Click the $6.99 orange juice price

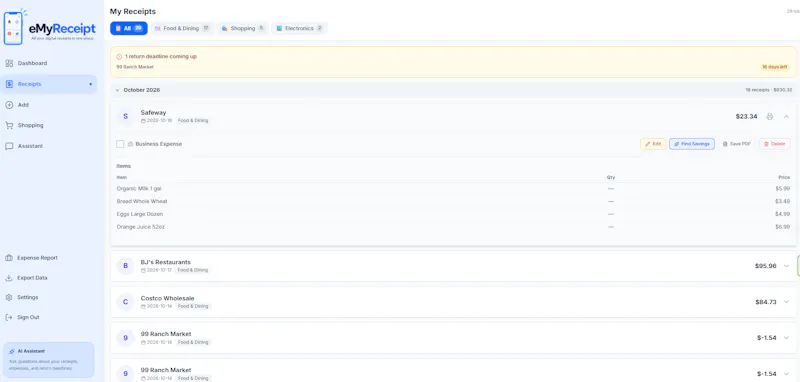tap(783, 227)
